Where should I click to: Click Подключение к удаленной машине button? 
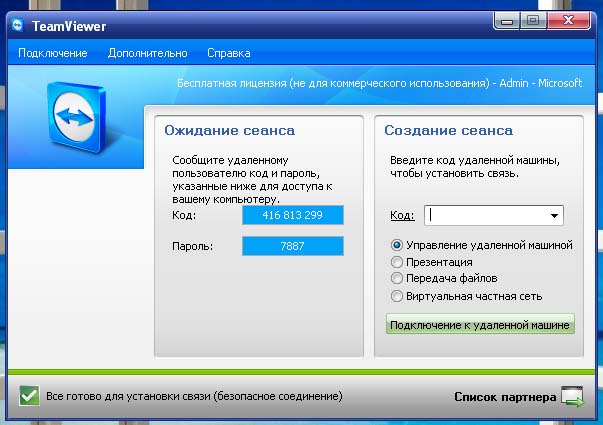(480, 324)
